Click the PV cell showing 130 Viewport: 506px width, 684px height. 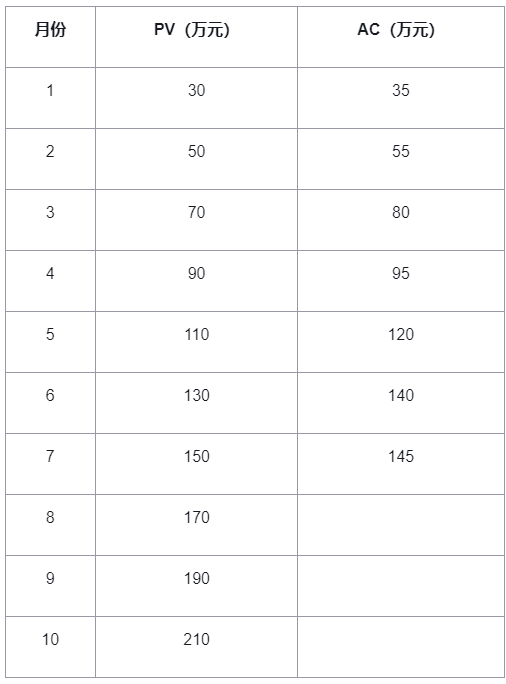[196, 403]
